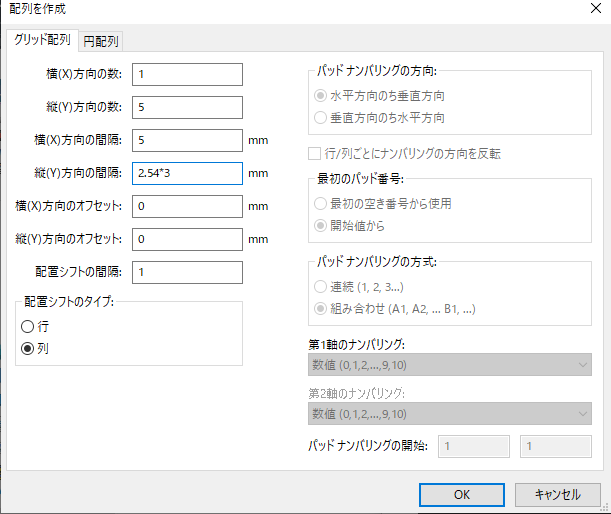This screenshot has width=611, height=514.
Task: Switch to the 円配列 tab
Action: tap(101, 41)
